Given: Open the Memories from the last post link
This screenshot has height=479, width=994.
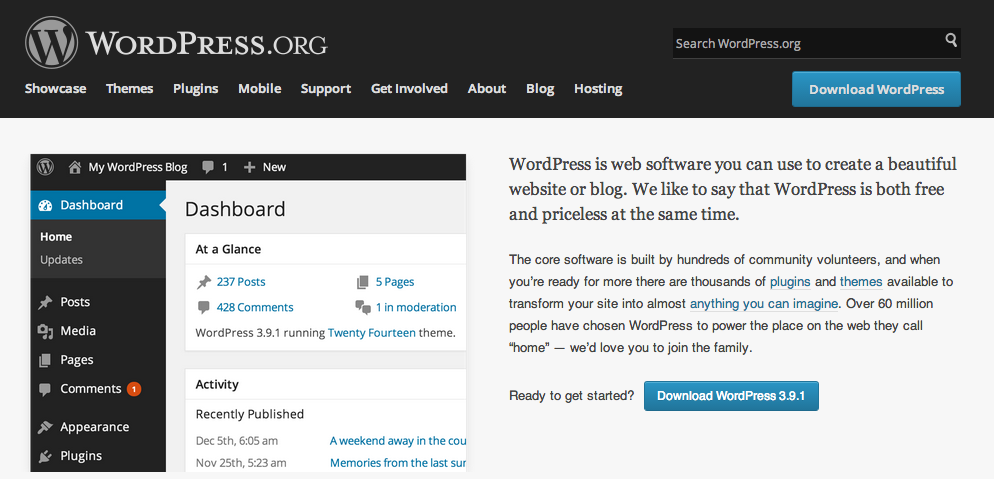Looking at the screenshot, I should 398,463.
